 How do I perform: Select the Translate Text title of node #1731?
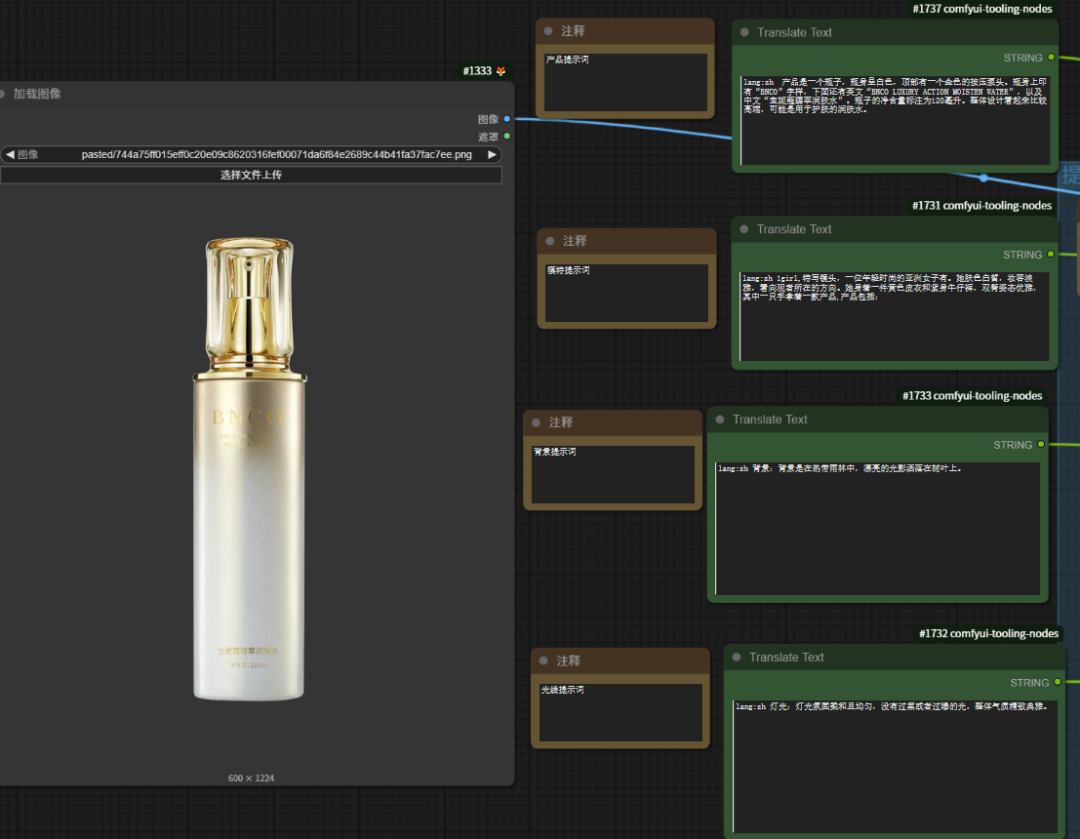click(793, 229)
